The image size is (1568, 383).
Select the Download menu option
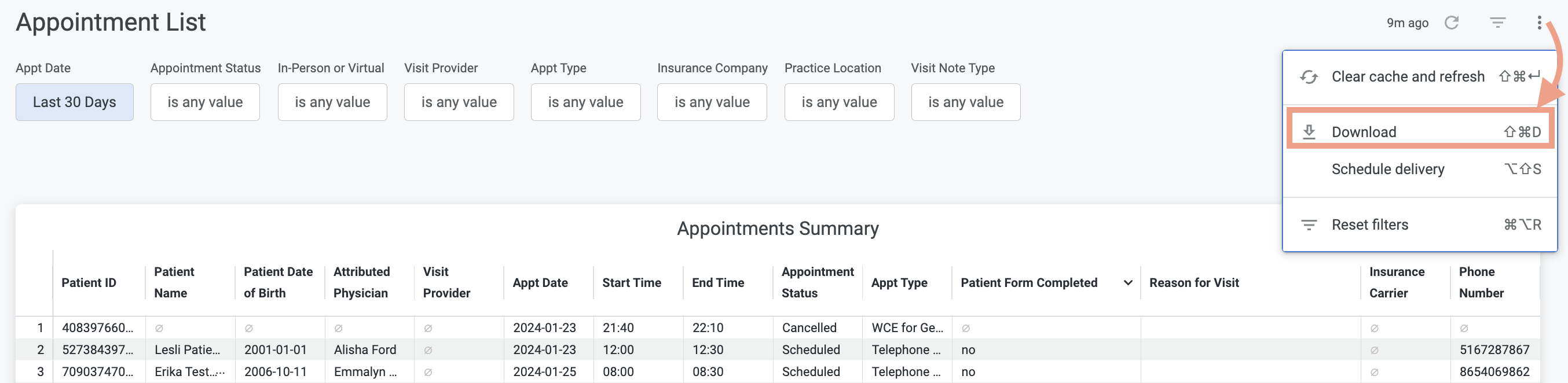(x=1363, y=131)
